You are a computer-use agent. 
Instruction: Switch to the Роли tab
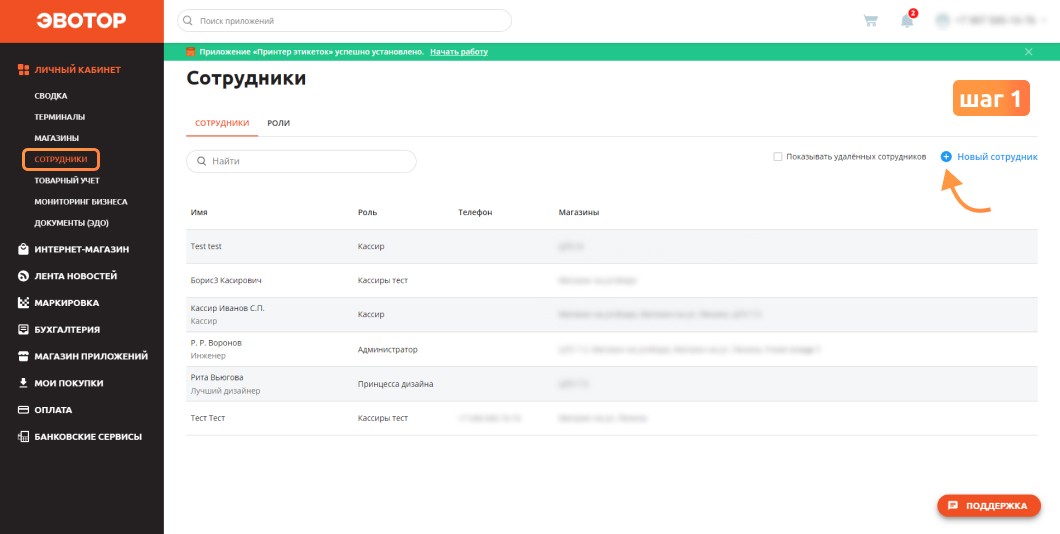(x=279, y=123)
